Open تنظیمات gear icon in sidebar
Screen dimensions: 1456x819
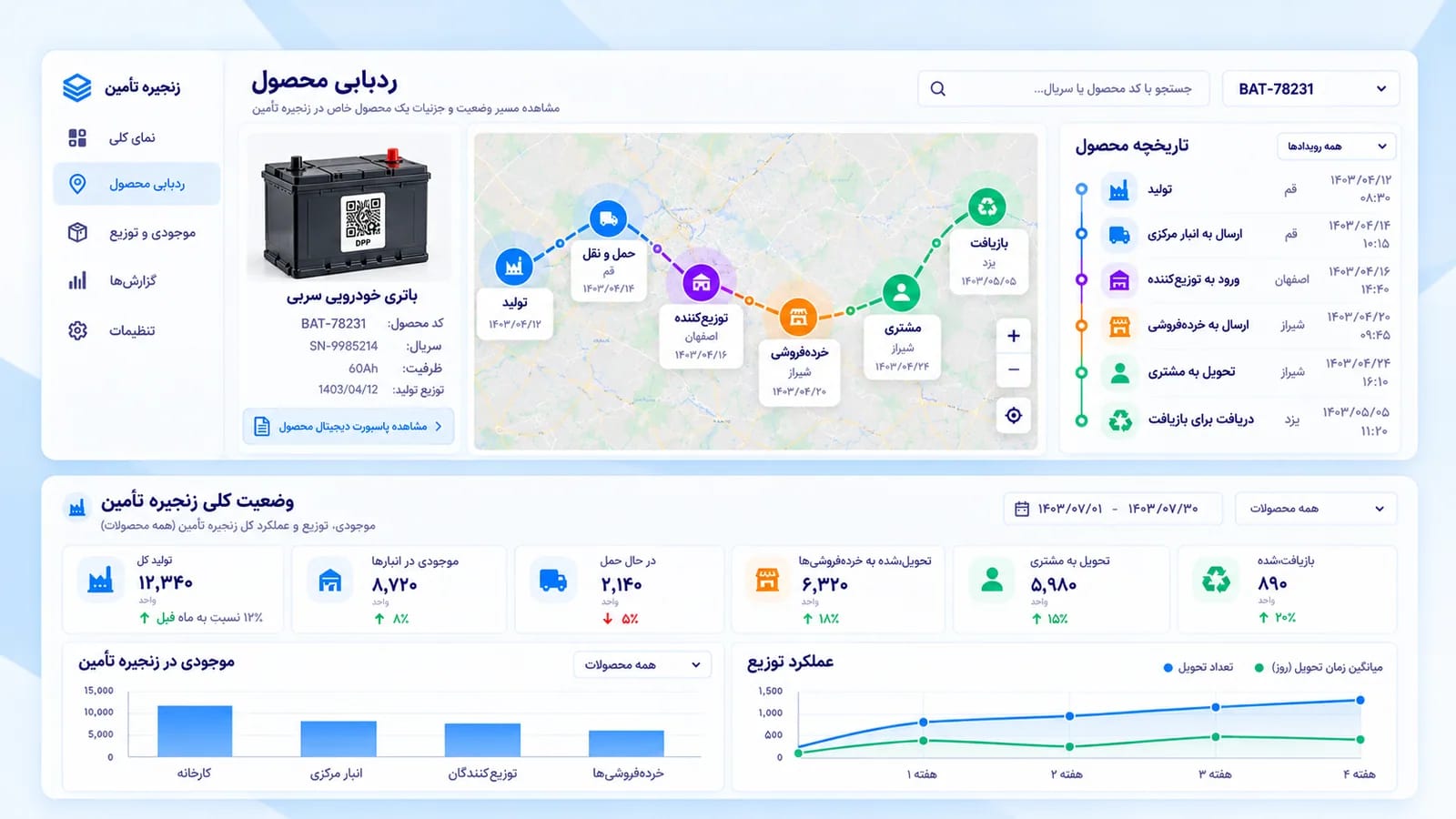(x=77, y=330)
